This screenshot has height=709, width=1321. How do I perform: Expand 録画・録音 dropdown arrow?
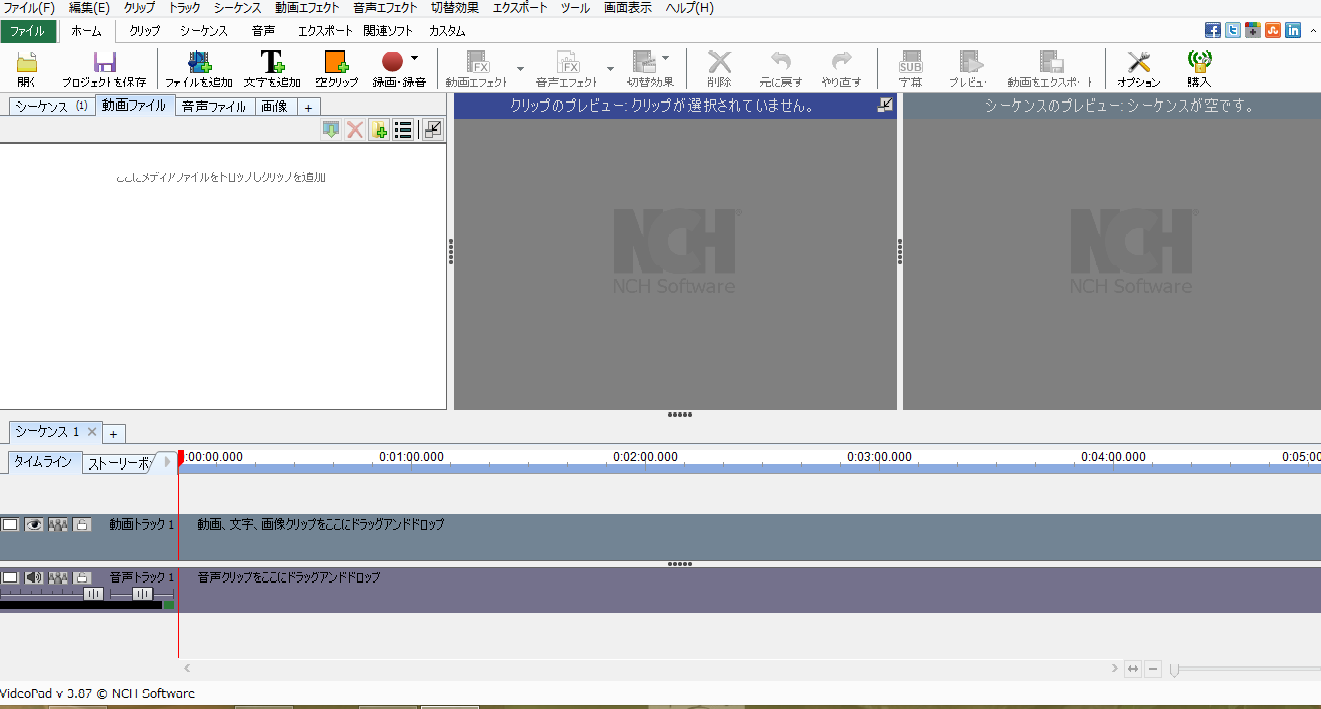click(x=414, y=58)
